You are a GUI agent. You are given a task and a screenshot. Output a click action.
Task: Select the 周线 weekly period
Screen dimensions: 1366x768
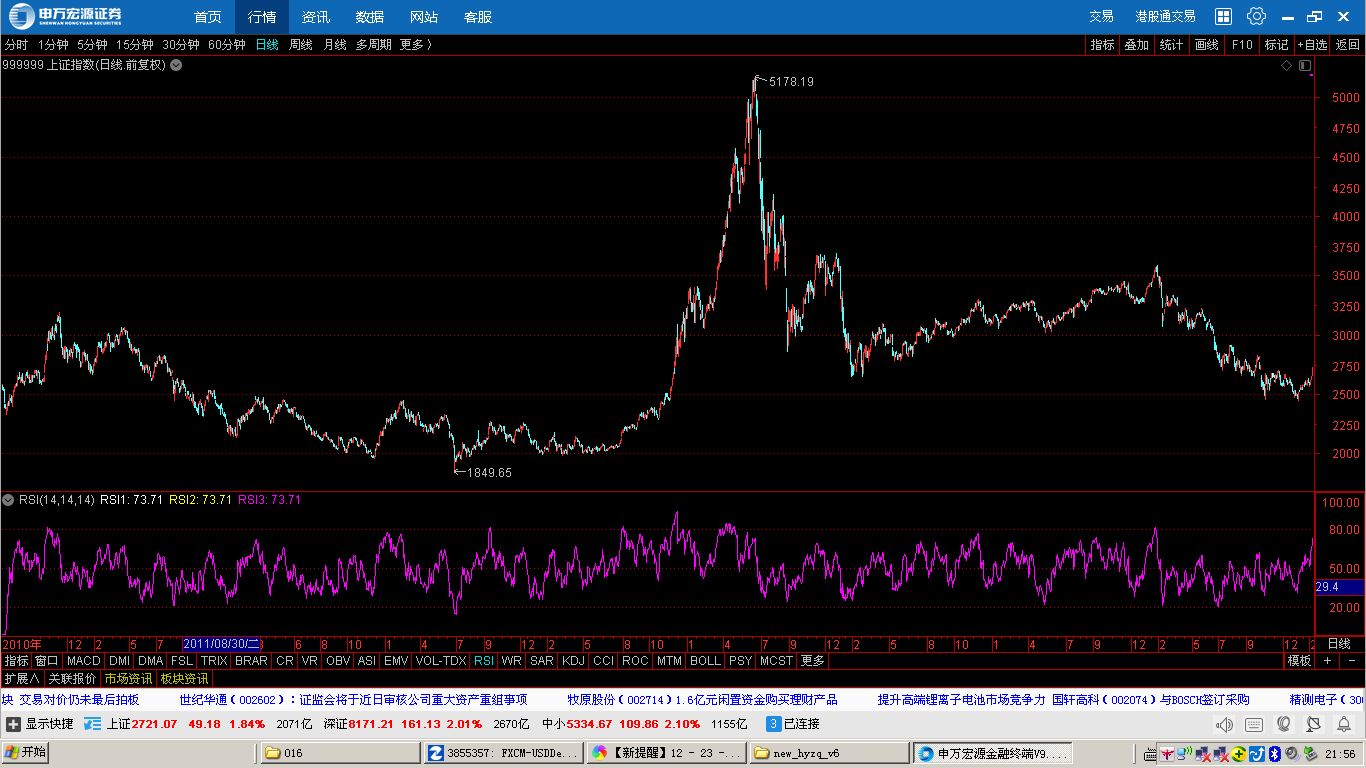pyautogui.click(x=301, y=45)
